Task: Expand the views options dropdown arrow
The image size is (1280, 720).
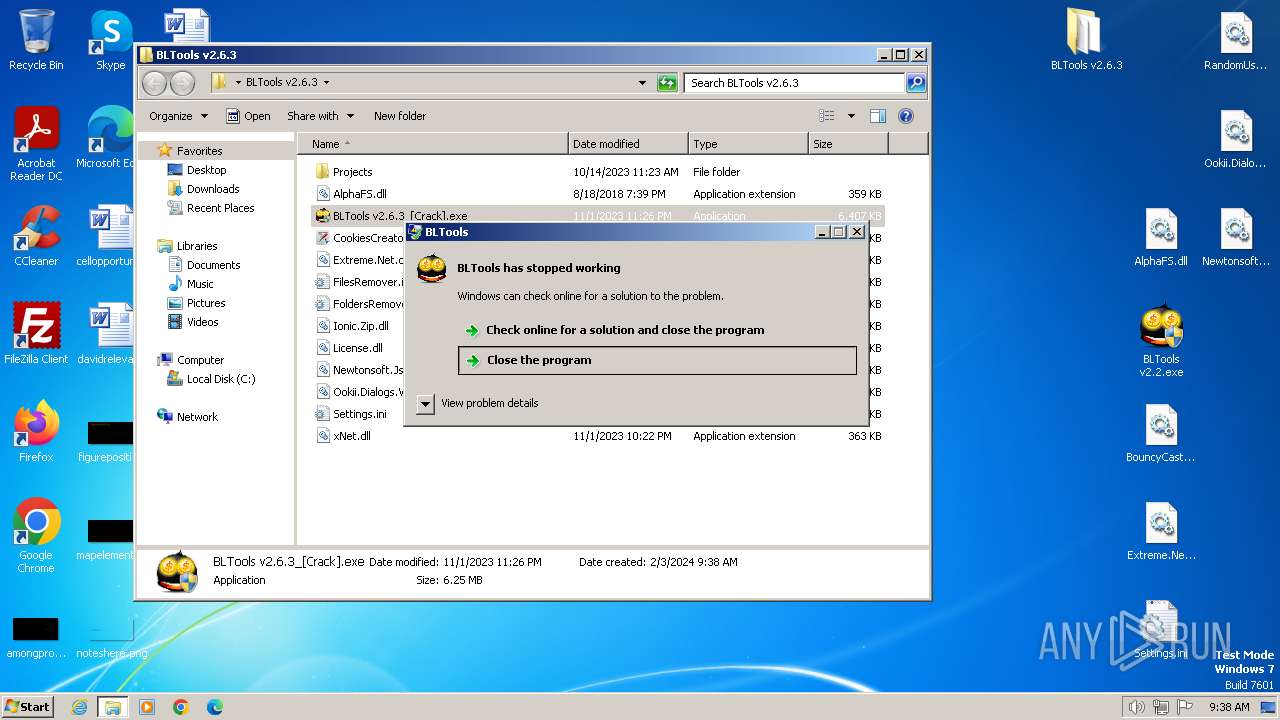Action: tap(851, 116)
